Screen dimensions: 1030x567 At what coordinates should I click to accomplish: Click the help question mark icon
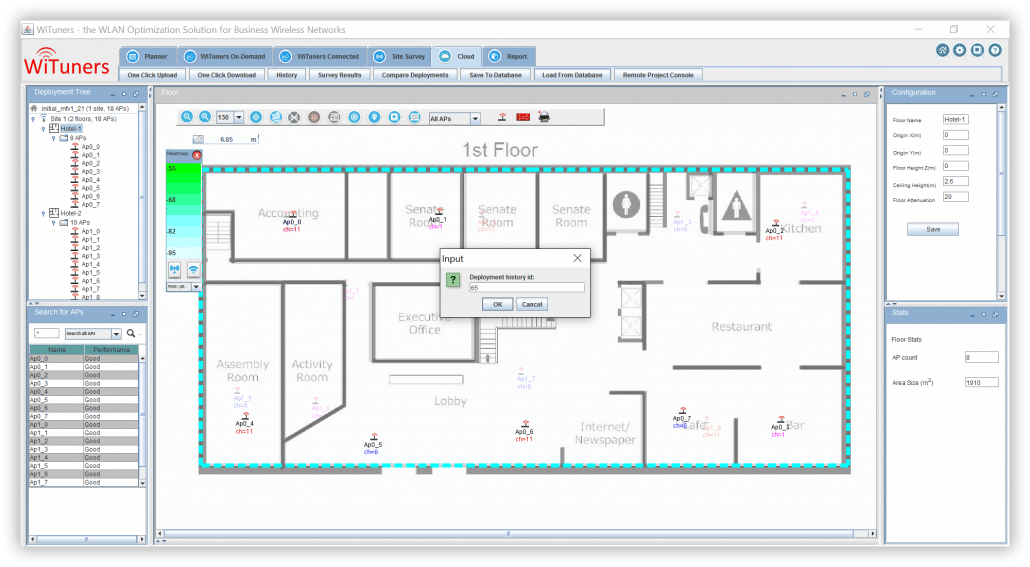tap(995, 50)
